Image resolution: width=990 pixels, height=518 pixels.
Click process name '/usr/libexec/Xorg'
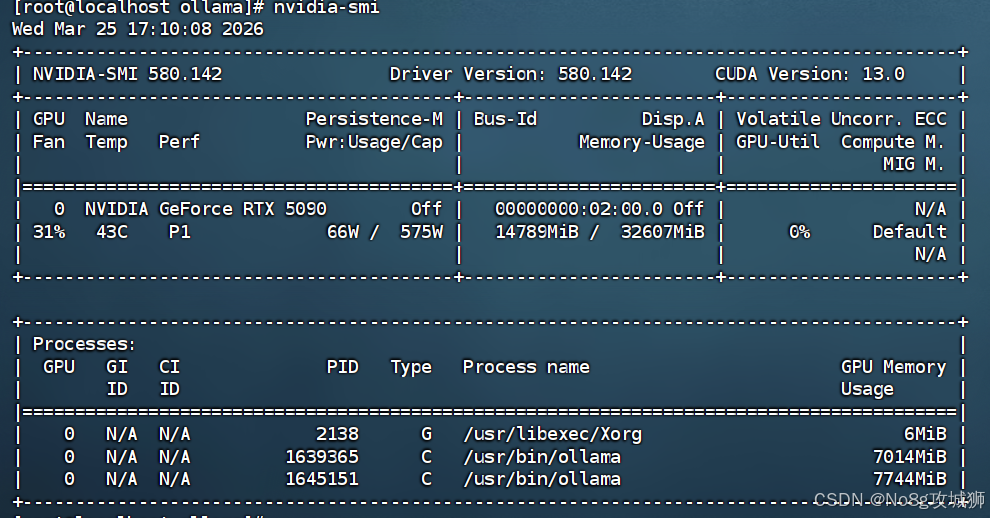(x=552, y=434)
